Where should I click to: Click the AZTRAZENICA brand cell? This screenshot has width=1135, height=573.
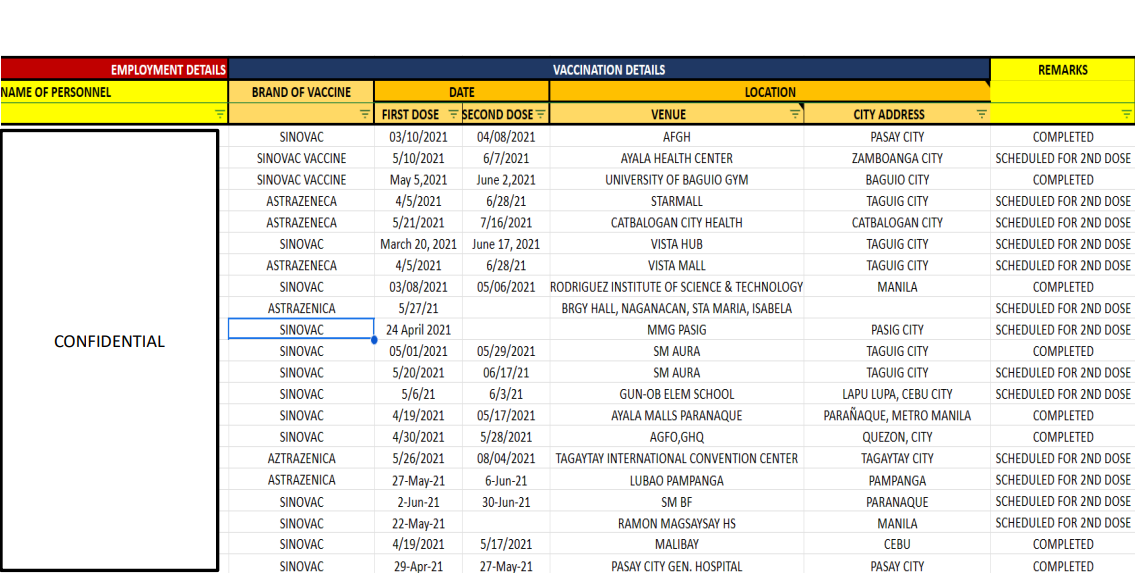pos(301,459)
